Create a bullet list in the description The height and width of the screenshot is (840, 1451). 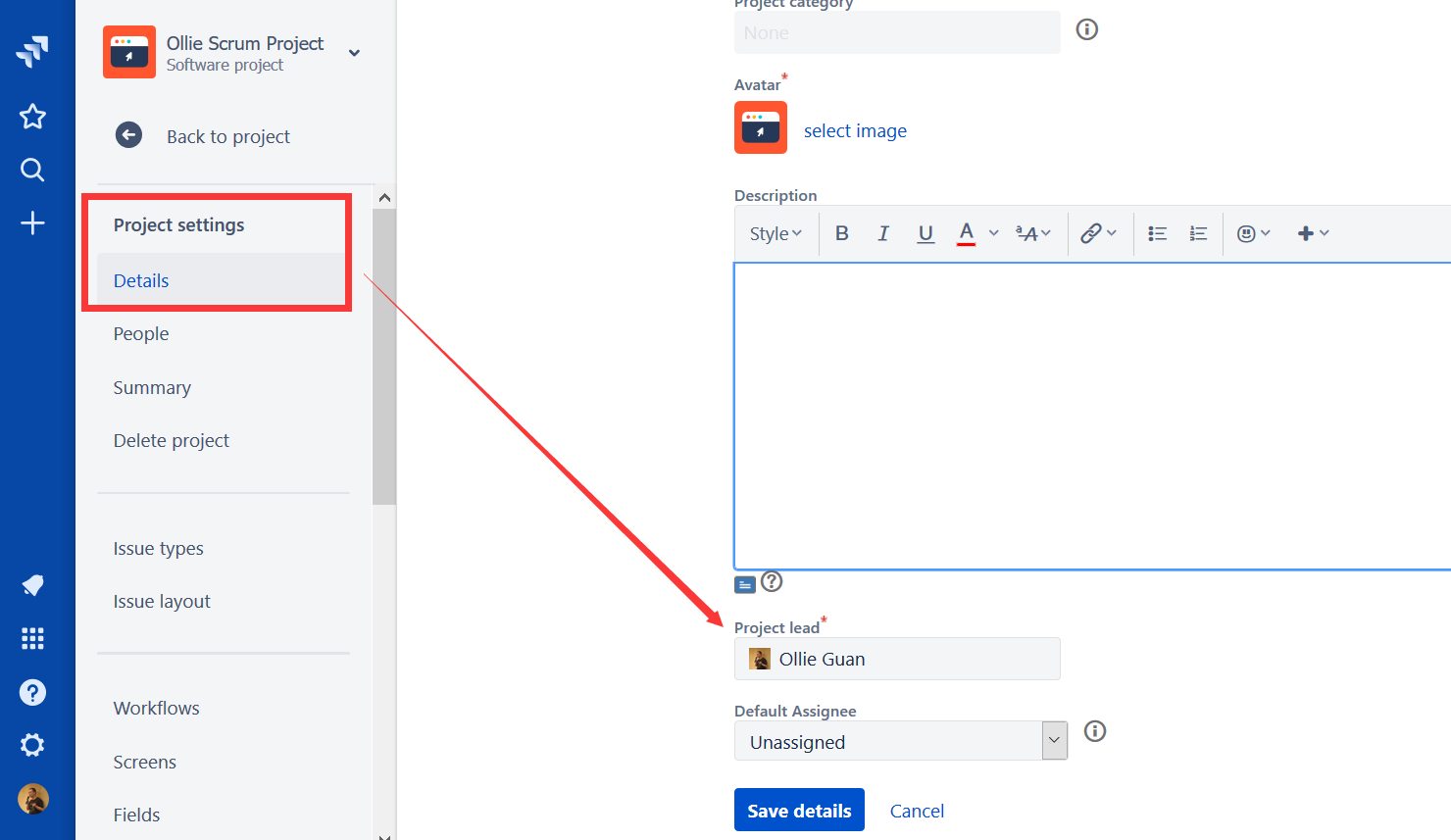point(1157,232)
